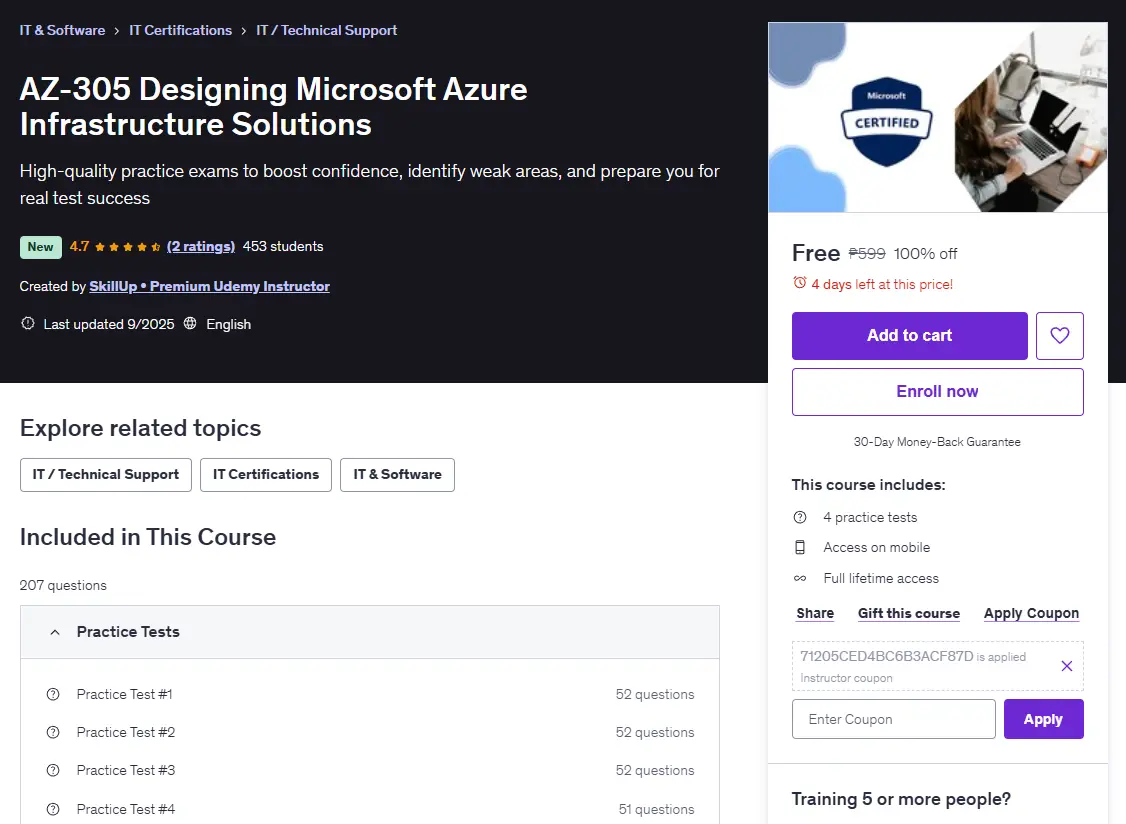1126x824 pixels.
Task: Collapse the Practice Tests section chevron
Action: 55,632
